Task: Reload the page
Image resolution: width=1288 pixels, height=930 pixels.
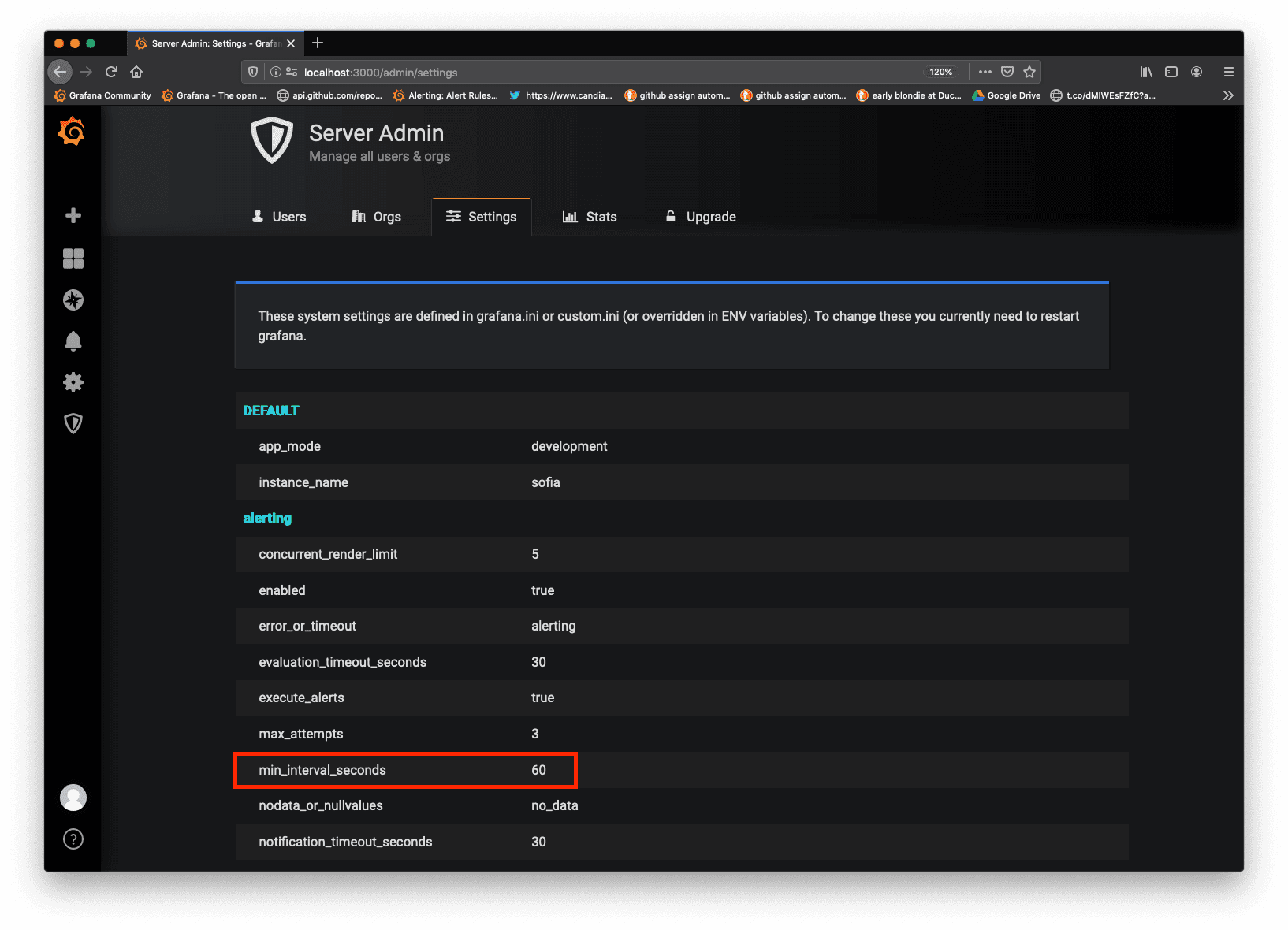Action: (x=111, y=72)
